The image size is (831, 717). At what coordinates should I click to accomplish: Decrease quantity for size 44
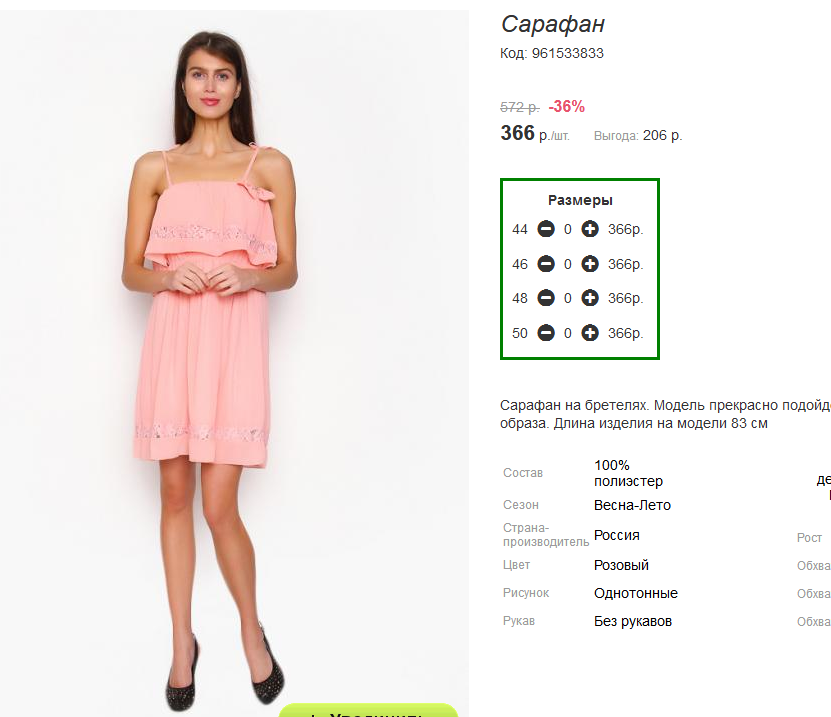[x=546, y=229]
